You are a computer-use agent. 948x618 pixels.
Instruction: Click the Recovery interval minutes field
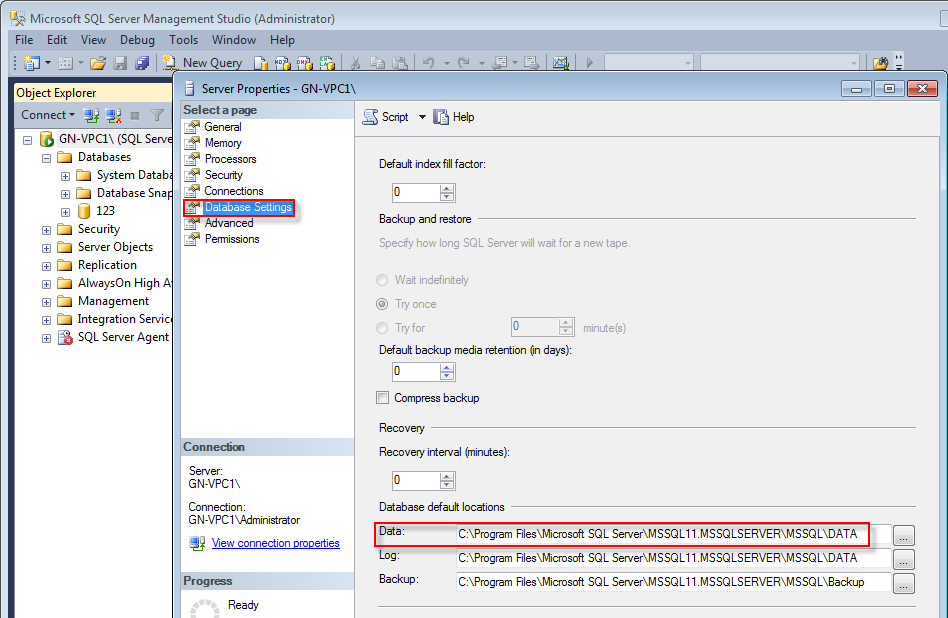tap(415, 481)
